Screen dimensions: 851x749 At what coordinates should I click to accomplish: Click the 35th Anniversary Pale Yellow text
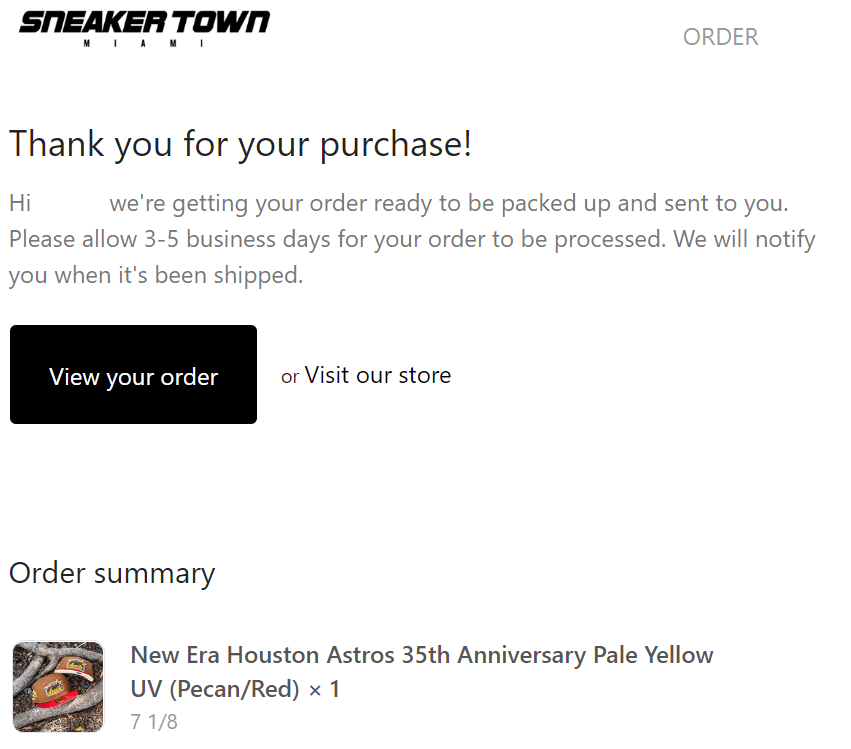pyautogui.click(x=557, y=655)
